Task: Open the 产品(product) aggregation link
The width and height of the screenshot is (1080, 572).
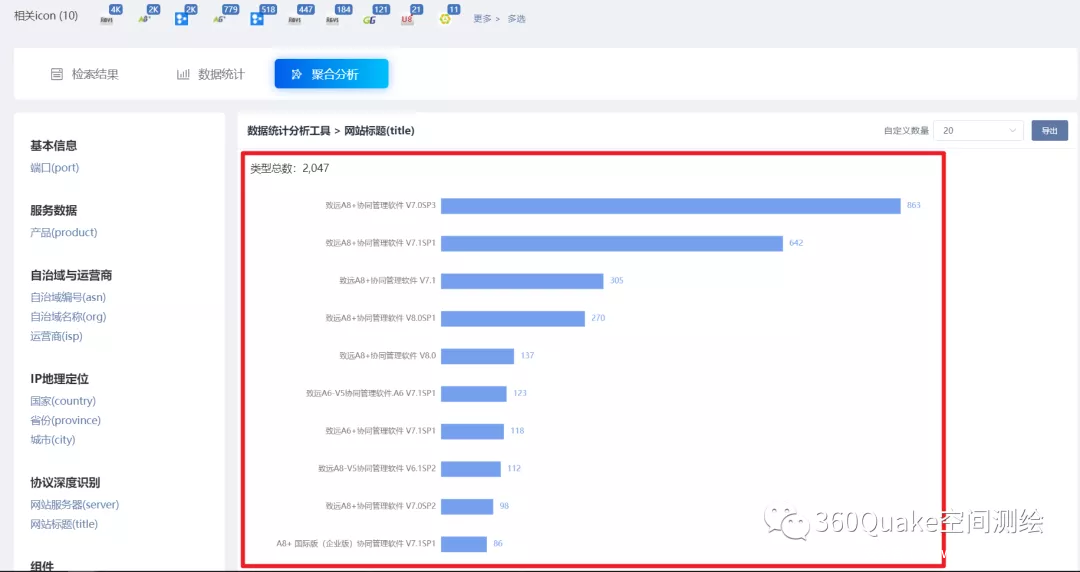Action: click(x=64, y=232)
